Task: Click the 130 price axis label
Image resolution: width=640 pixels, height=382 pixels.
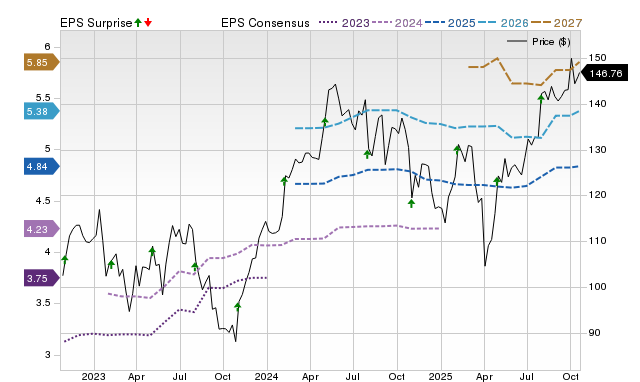Action: pos(597,150)
